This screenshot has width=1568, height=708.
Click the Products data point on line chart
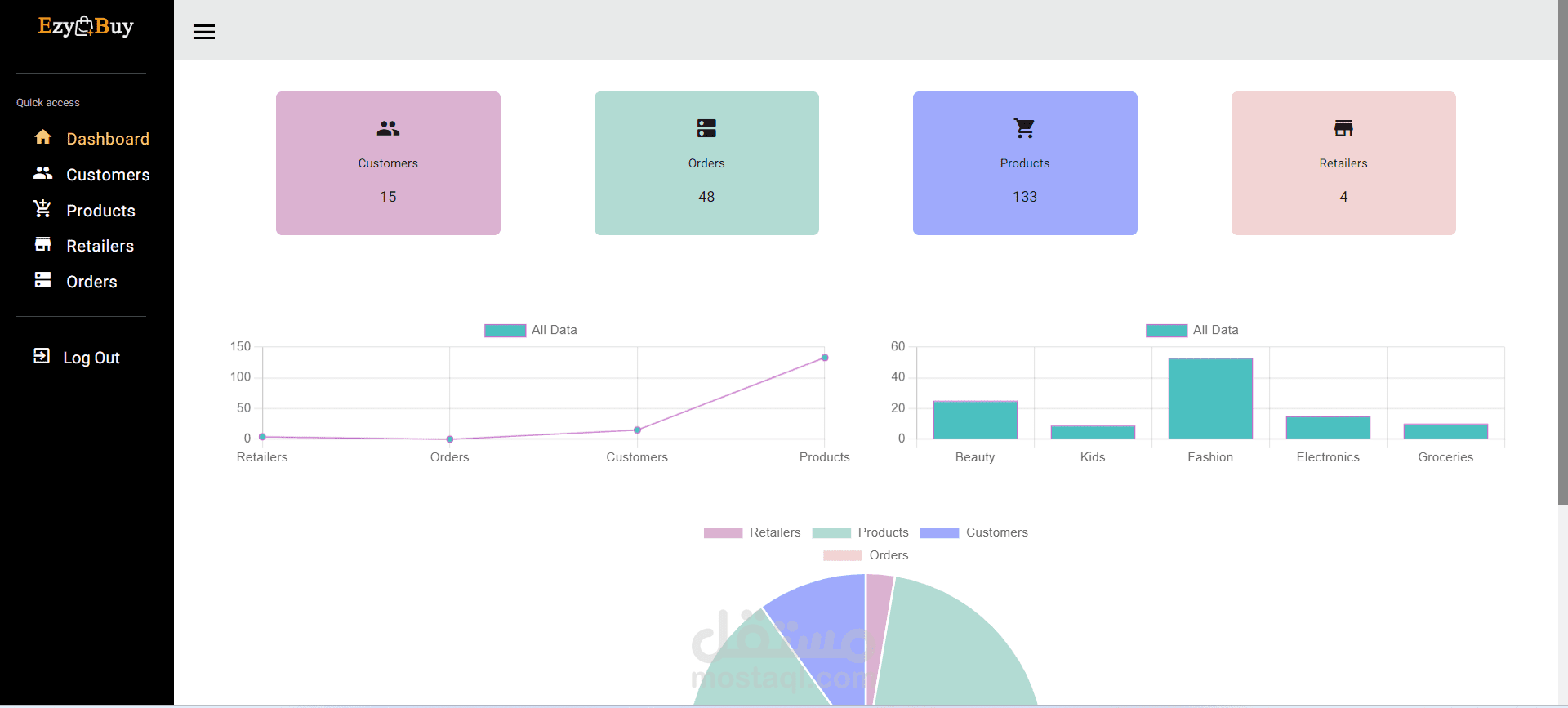[x=825, y=358]
